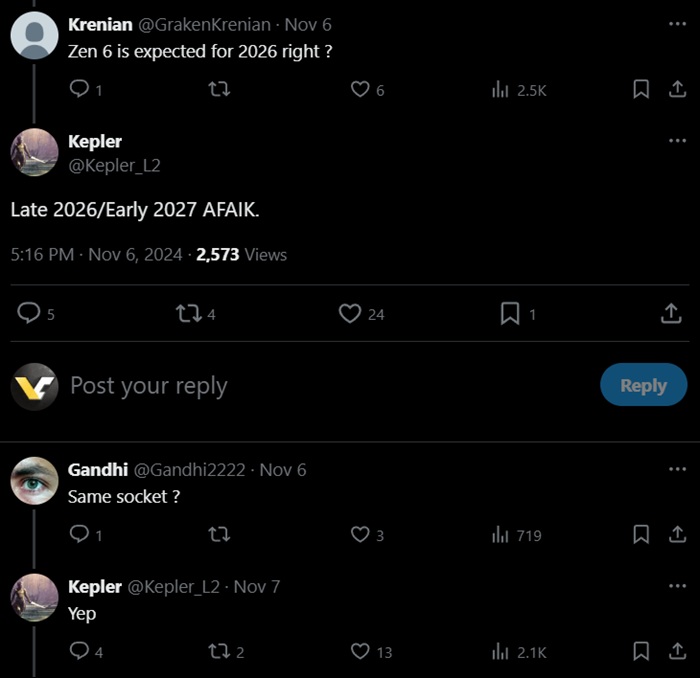Like Gandhi's Same socket reply
The width and height of the screenshot is (700, 678).
[x=361, y=534]
